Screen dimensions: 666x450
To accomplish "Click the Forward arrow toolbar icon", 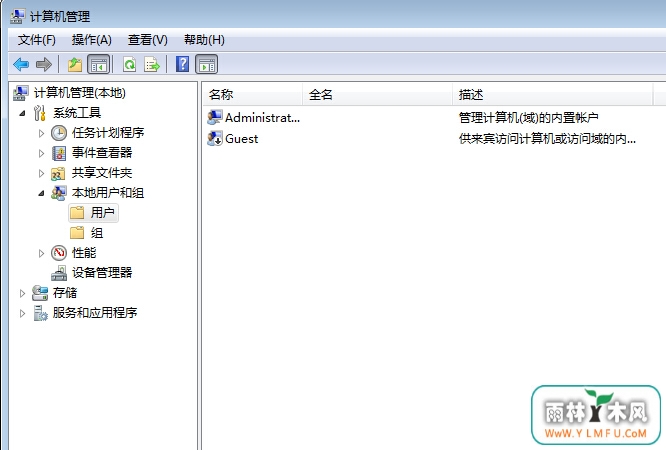I will [44, 65].
